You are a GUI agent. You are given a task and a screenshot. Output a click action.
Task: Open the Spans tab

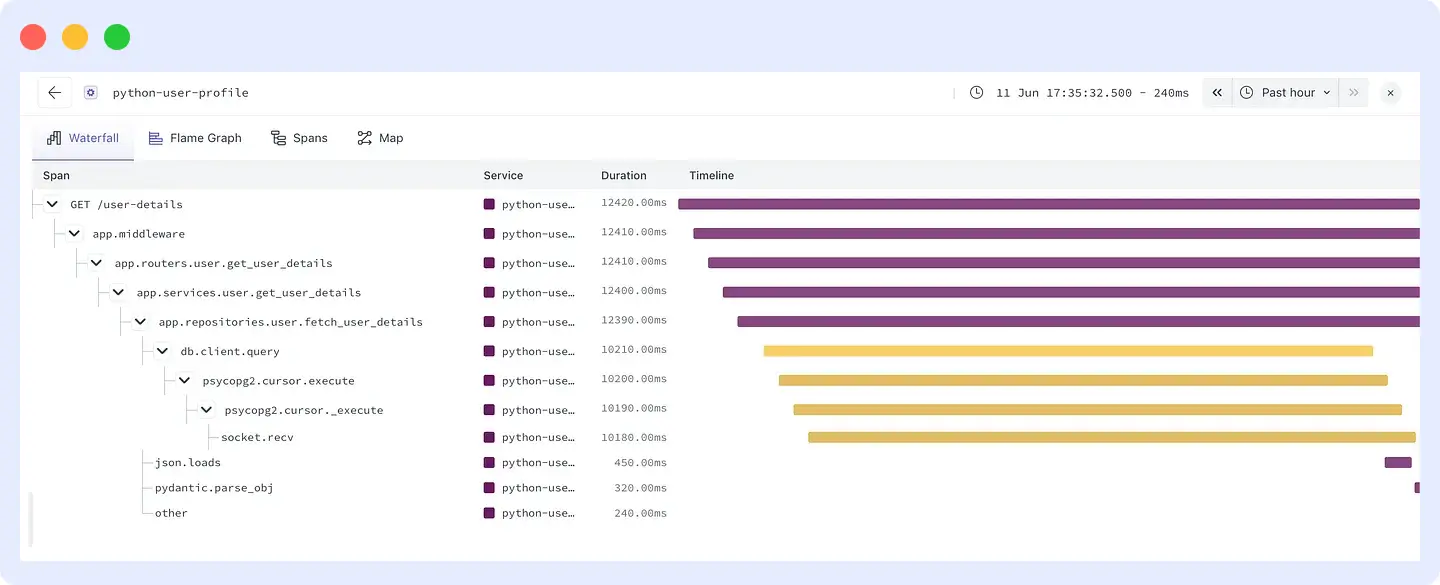(x=299, y=138)
